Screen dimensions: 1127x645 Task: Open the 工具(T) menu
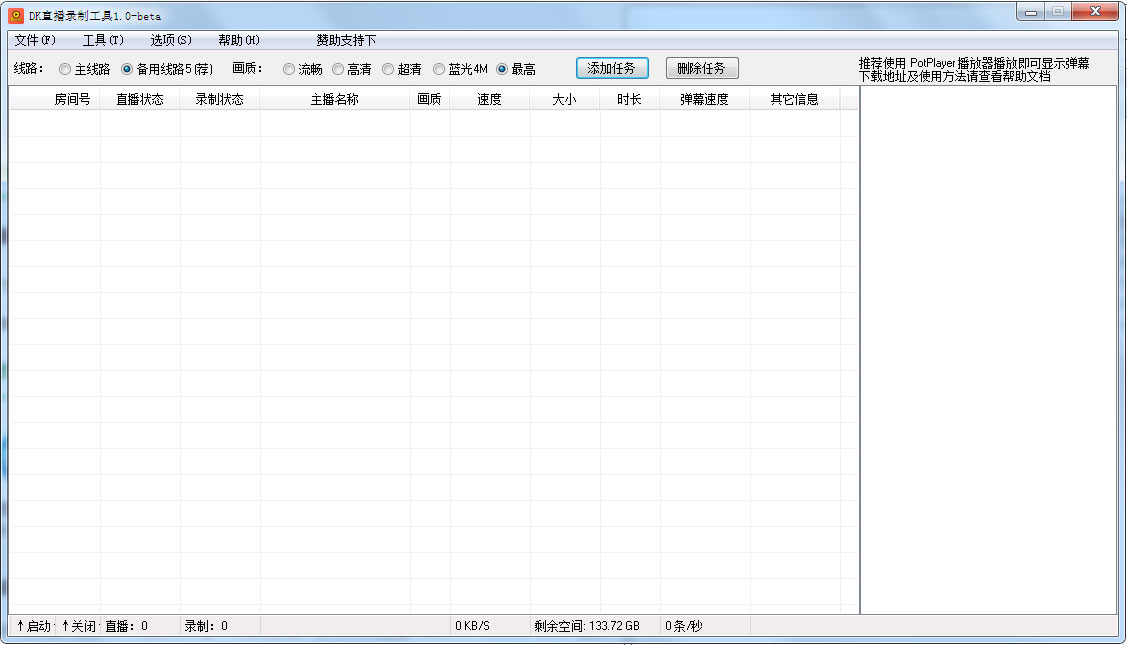(103, 40)
